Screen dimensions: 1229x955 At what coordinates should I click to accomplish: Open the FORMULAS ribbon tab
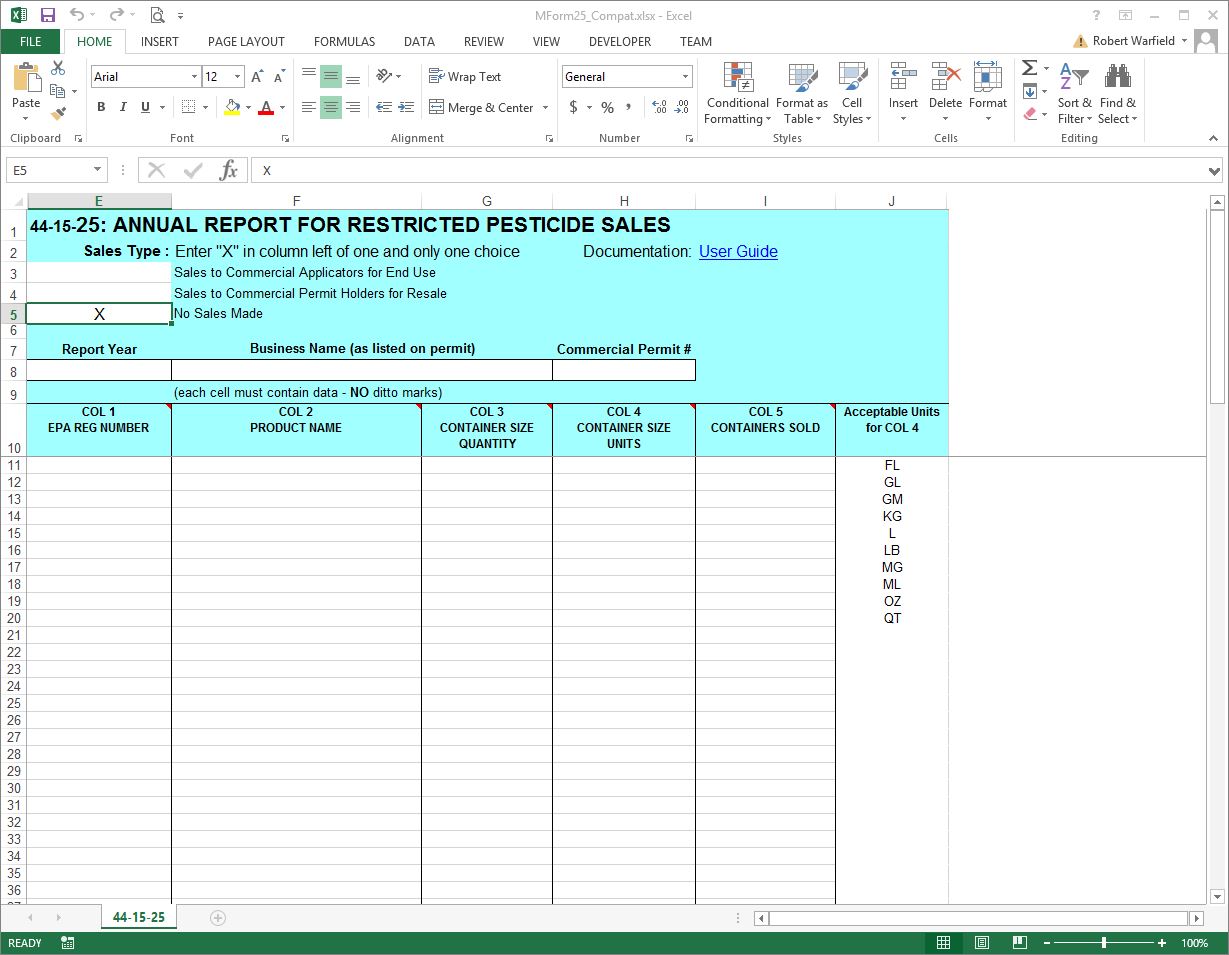pos(344,41)
